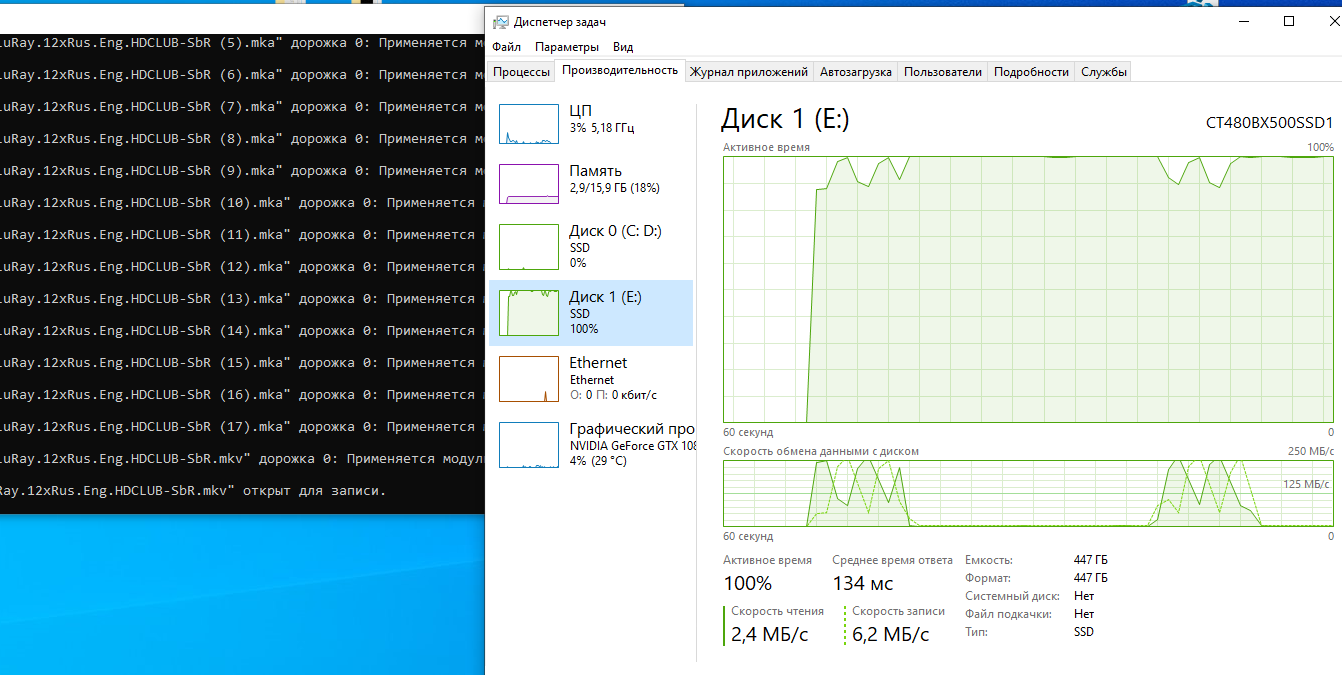Click the Емкость label
The width and height of the screenshot is (1342, 675).
989,560
